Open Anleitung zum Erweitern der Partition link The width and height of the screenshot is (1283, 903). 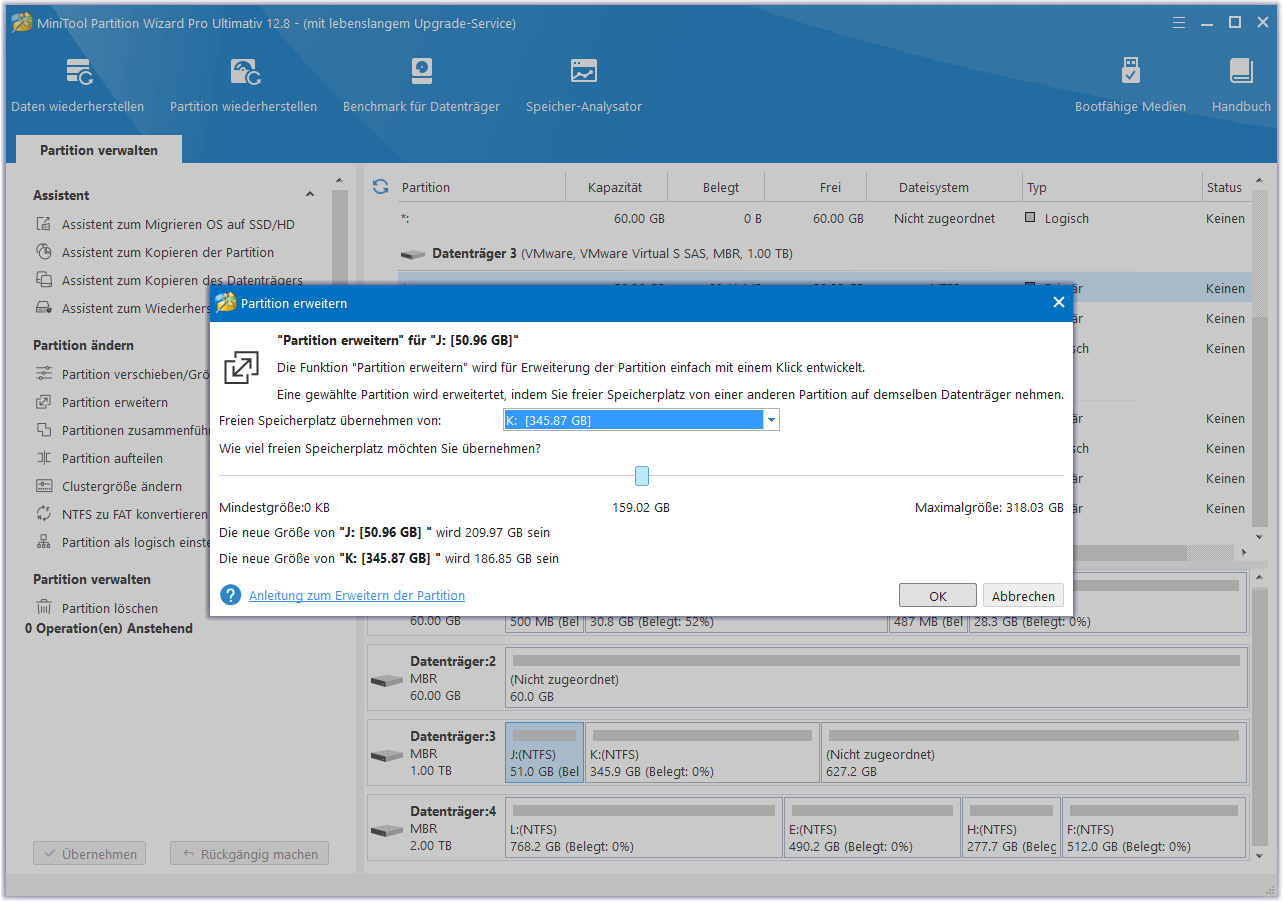pos(357,595)
